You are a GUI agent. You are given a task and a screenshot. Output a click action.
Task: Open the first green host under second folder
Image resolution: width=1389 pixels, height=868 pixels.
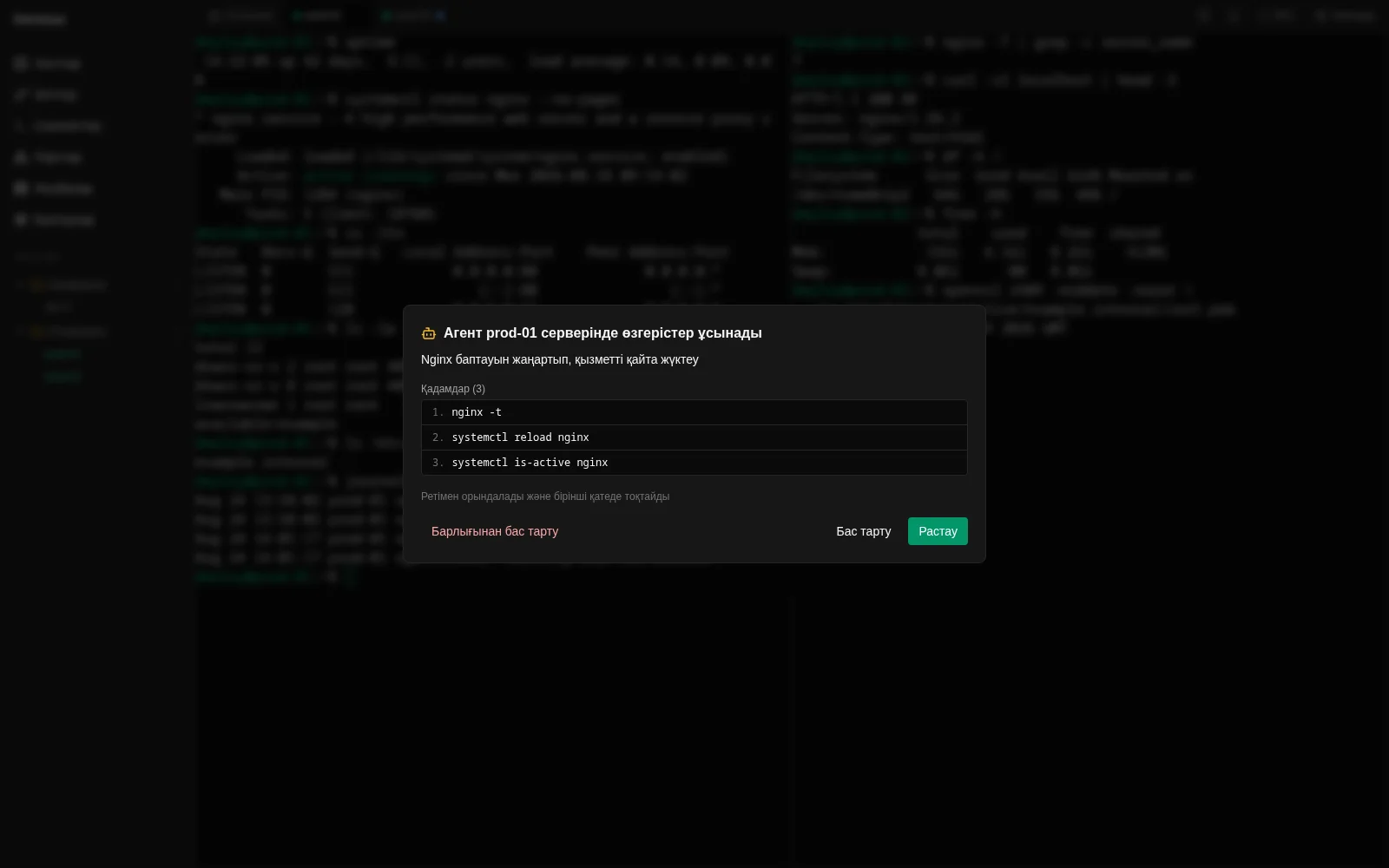pyautogui.click(x=62, y=354)
